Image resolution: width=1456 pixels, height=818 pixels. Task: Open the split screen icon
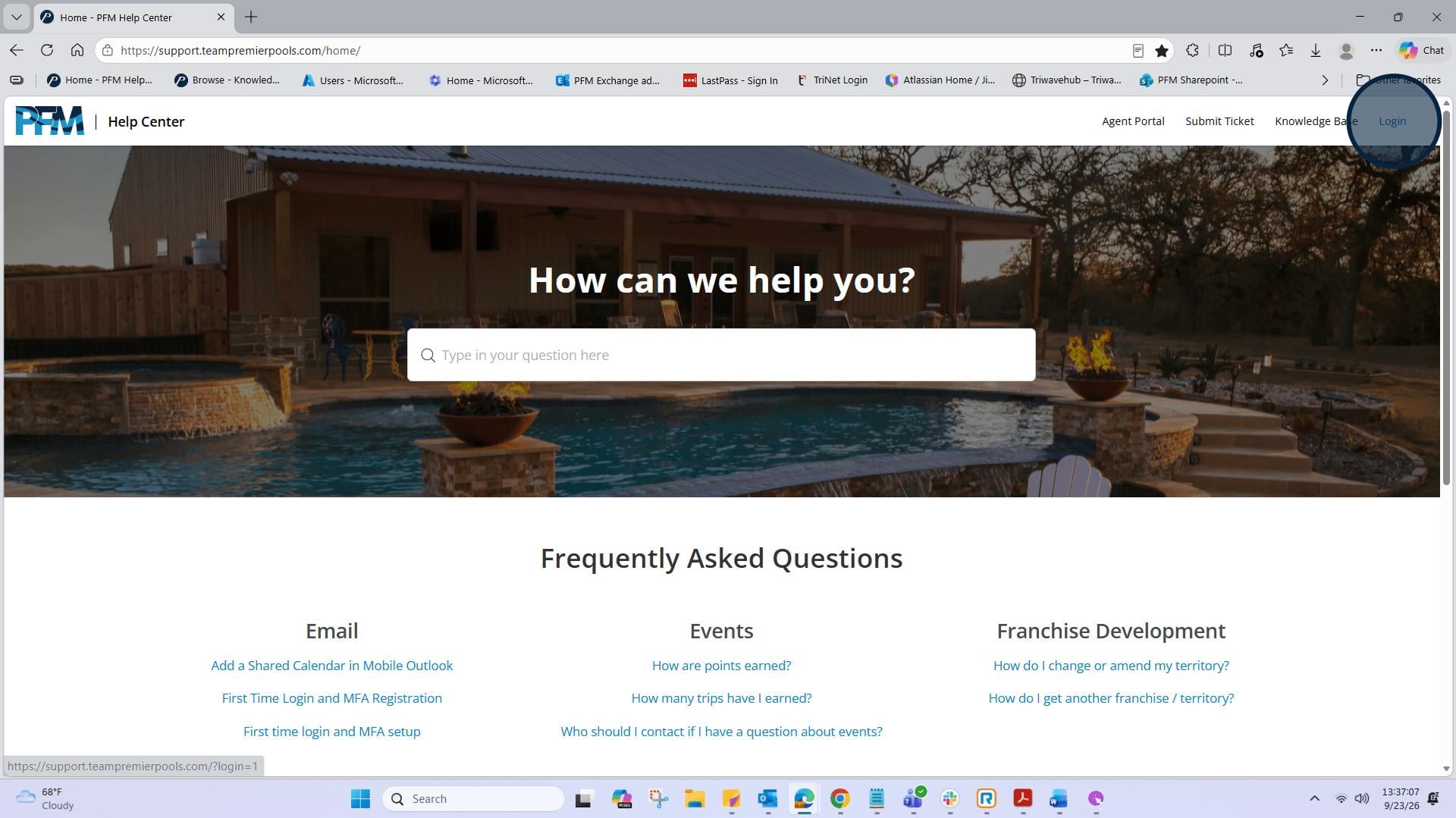coord(1225,50)
